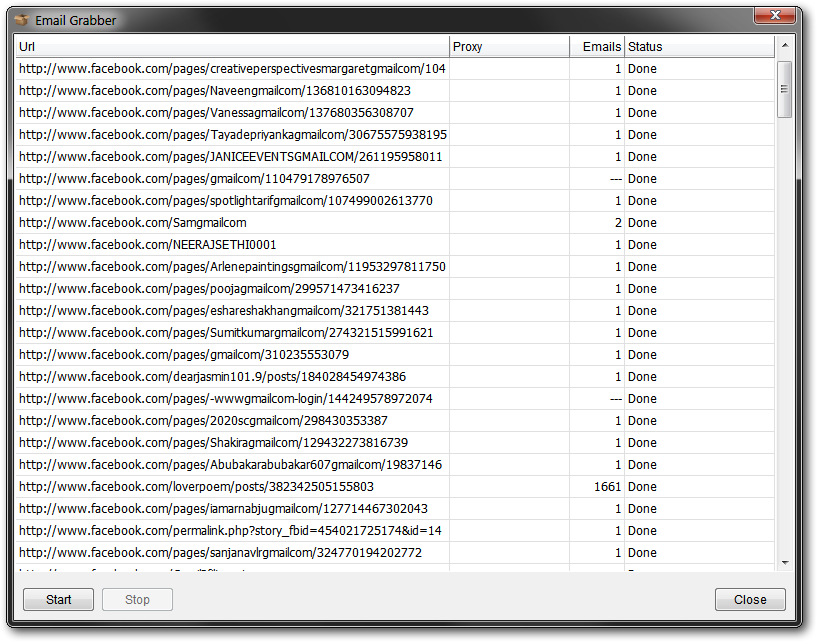Viewport: 817px width, 642px height.
Task: Select the creativeperspectivesmargaretgmailcom URL row
Action: coord(395,68)
